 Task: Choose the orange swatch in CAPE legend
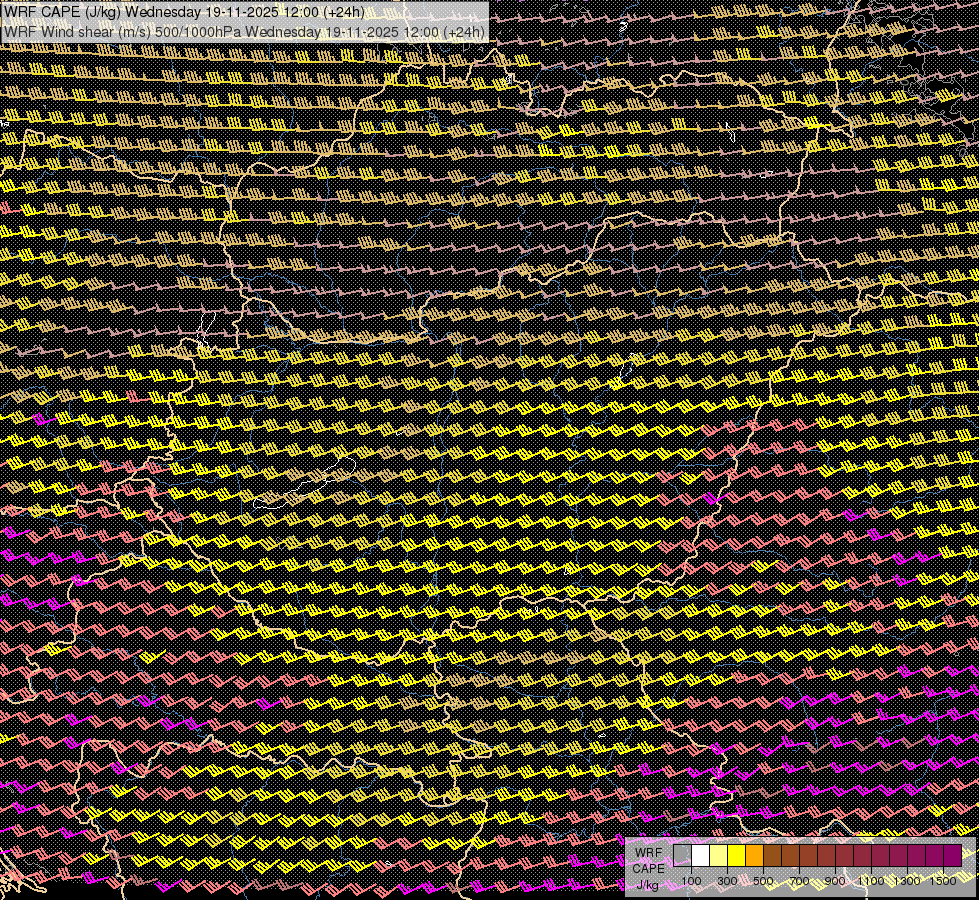pyautogui.click(x=754, y=856)
